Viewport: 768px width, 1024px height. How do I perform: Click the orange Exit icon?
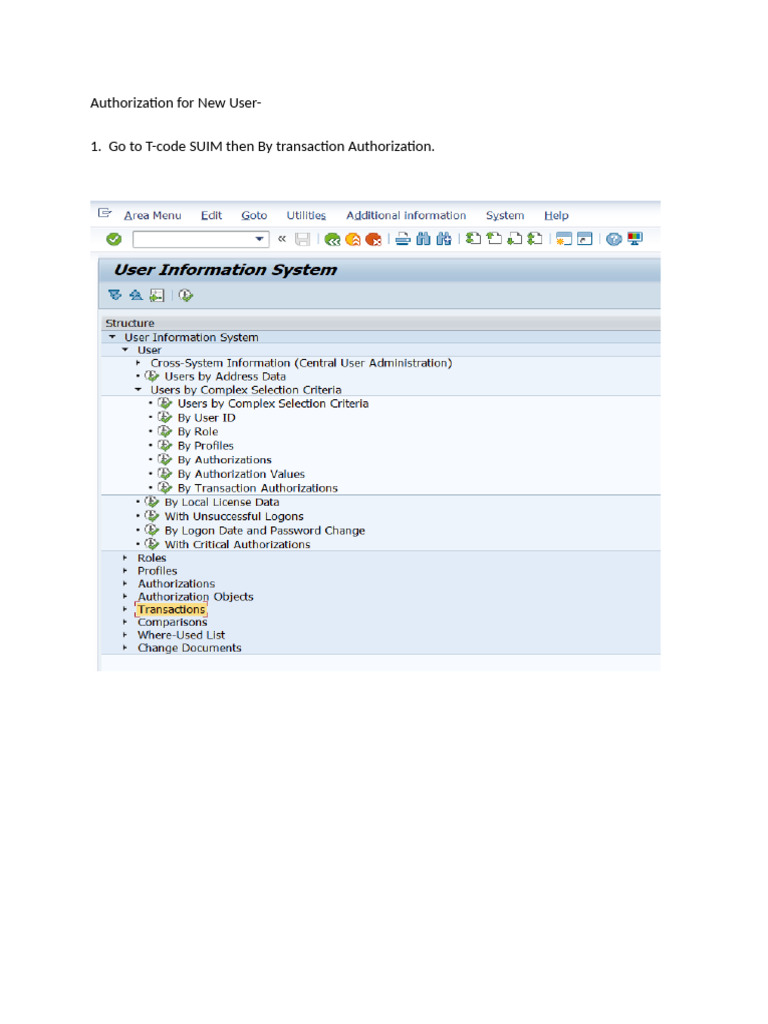point(353,240)
